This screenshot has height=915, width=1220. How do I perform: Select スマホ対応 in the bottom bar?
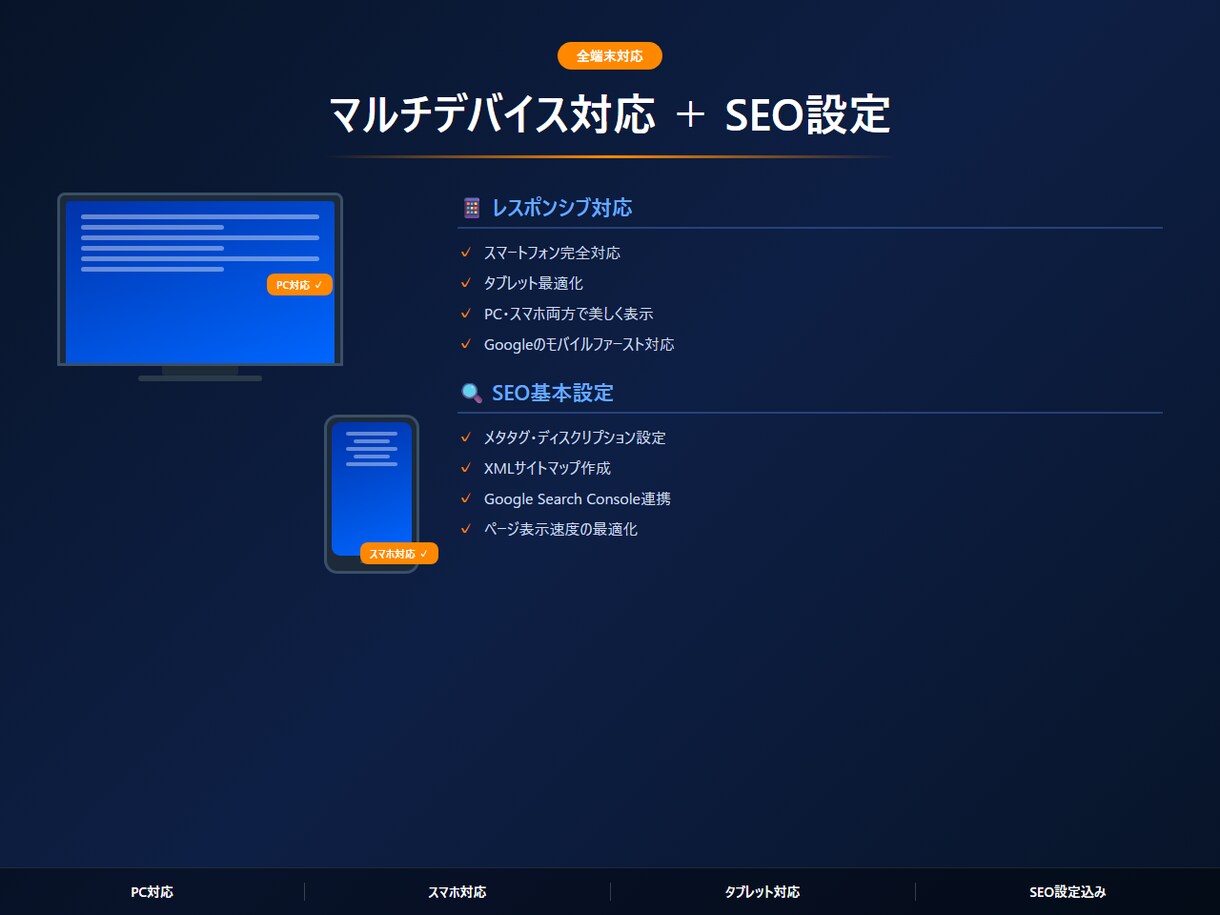click(457, 892)
